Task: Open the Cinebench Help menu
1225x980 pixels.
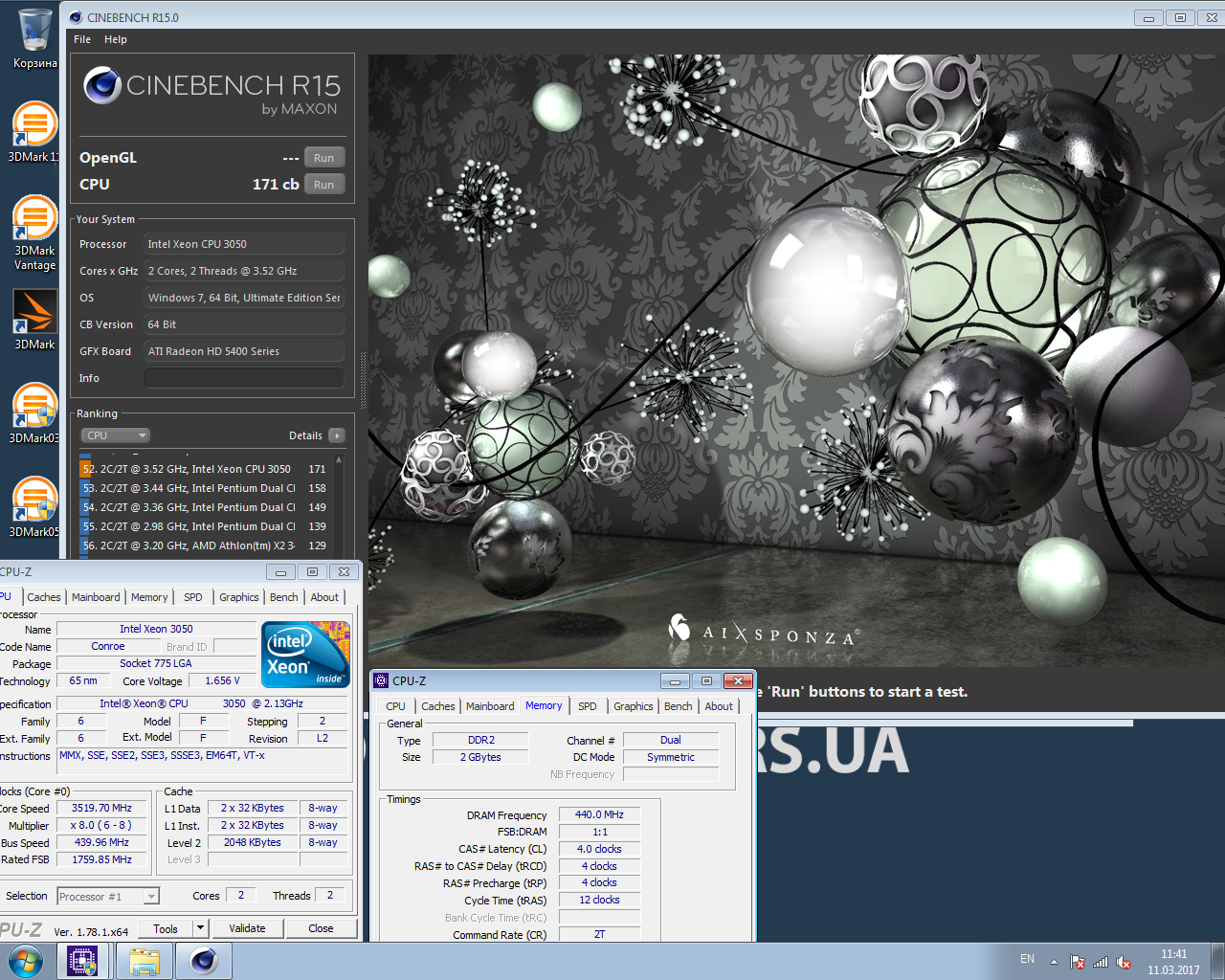Action: [x=116, y=39]
